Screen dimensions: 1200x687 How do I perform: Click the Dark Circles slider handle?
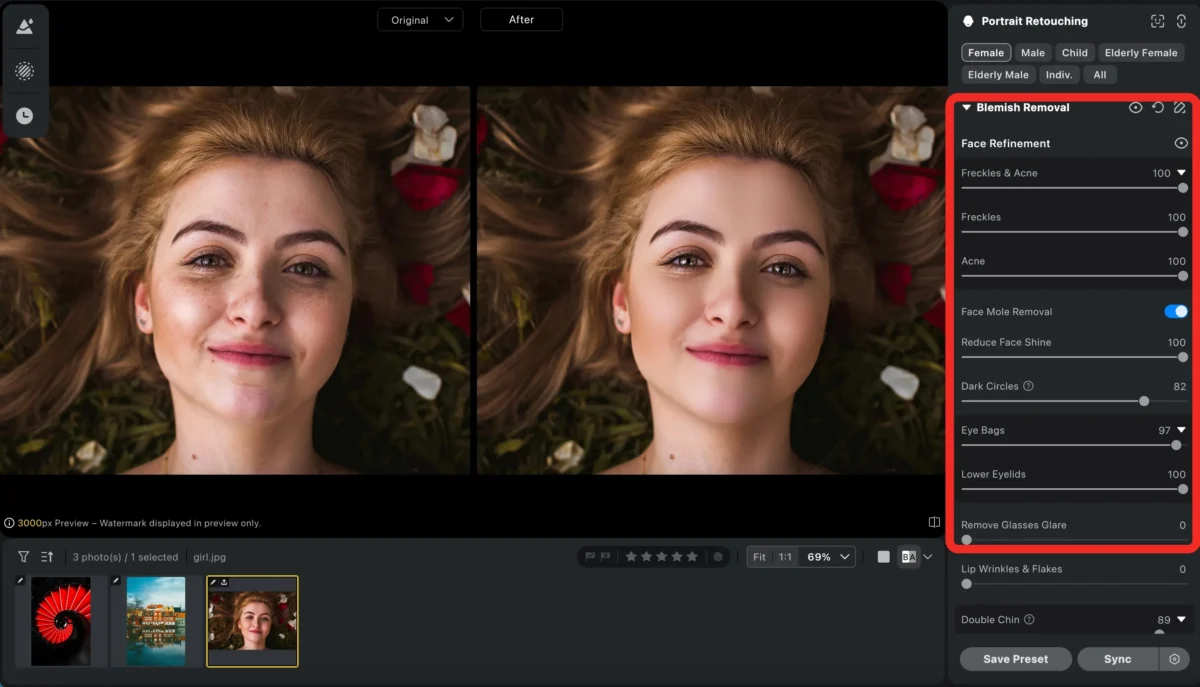[x=1144, y=401]
